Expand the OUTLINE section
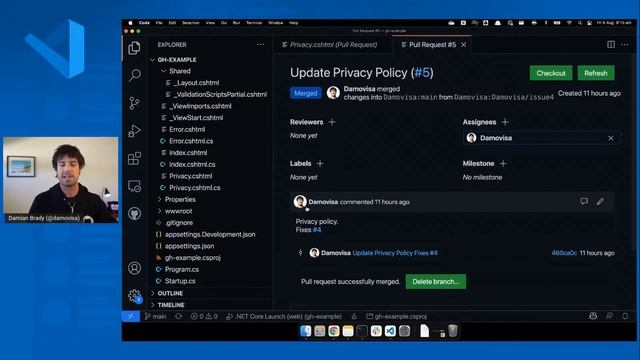 [x=170, y=293]
